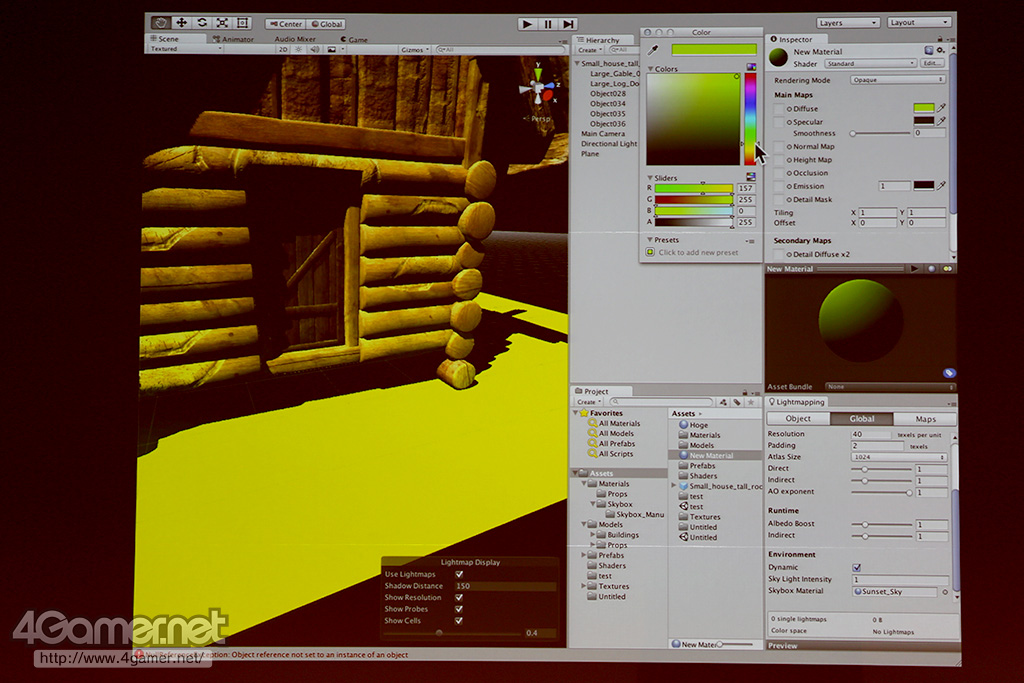The height and width of the screenshot is (683, 1024).
Task: Open the Atlas Size 1024 dropdown
Action: tap(899, 457)
